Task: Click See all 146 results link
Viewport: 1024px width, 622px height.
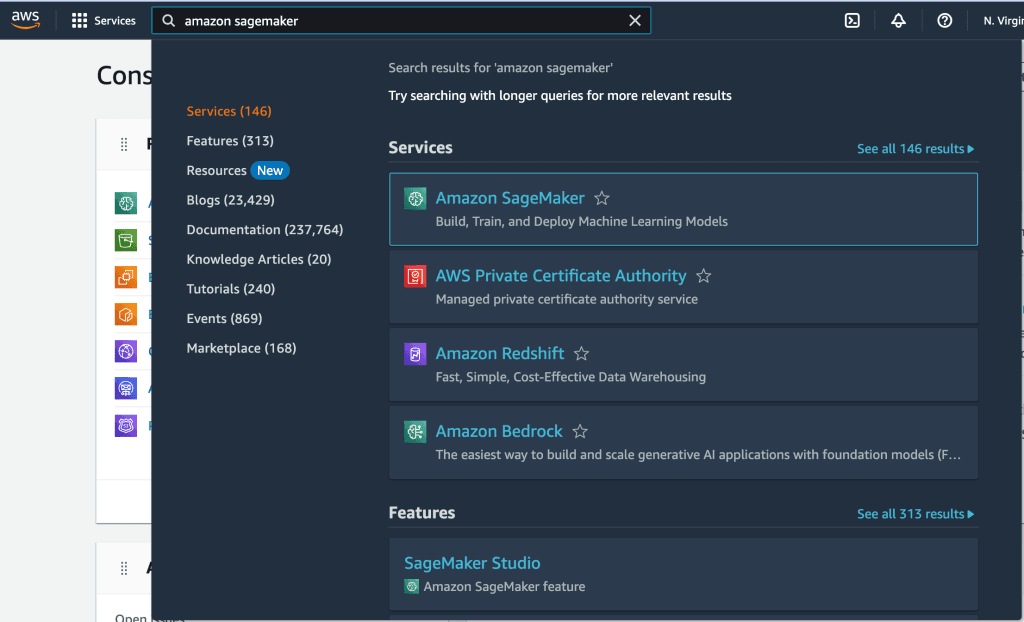Action: [916, 149]
